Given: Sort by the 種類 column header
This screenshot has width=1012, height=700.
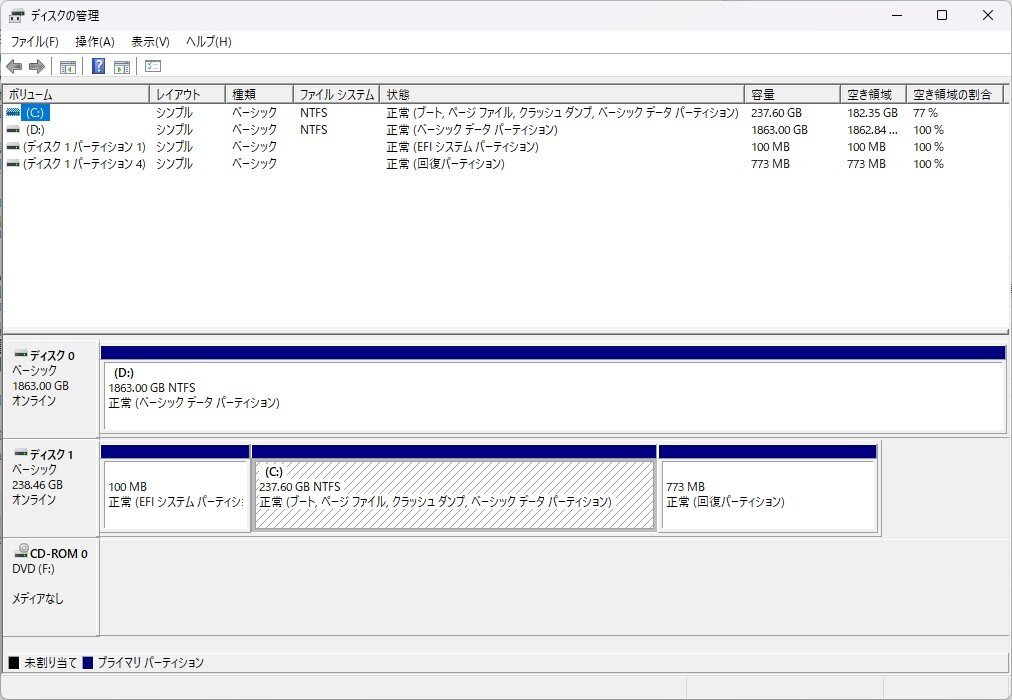Looking at the screenshot, I should 259,94.
